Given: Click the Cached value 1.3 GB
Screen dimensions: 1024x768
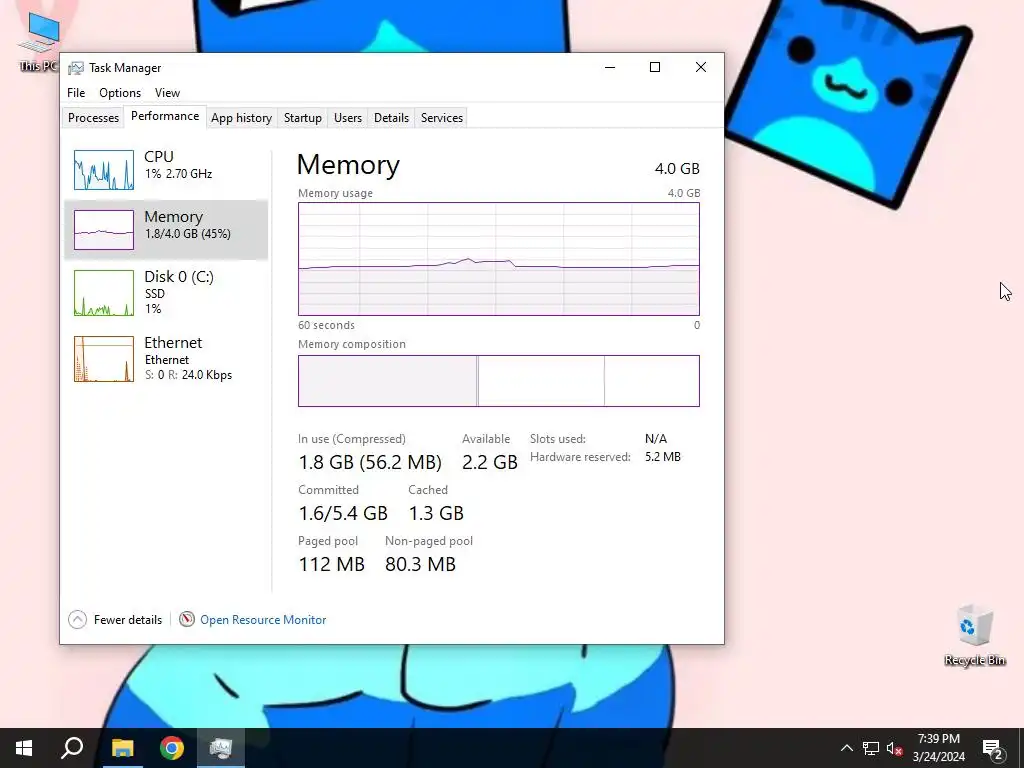Looking at the screenshot, I should [x=436, y=513].
